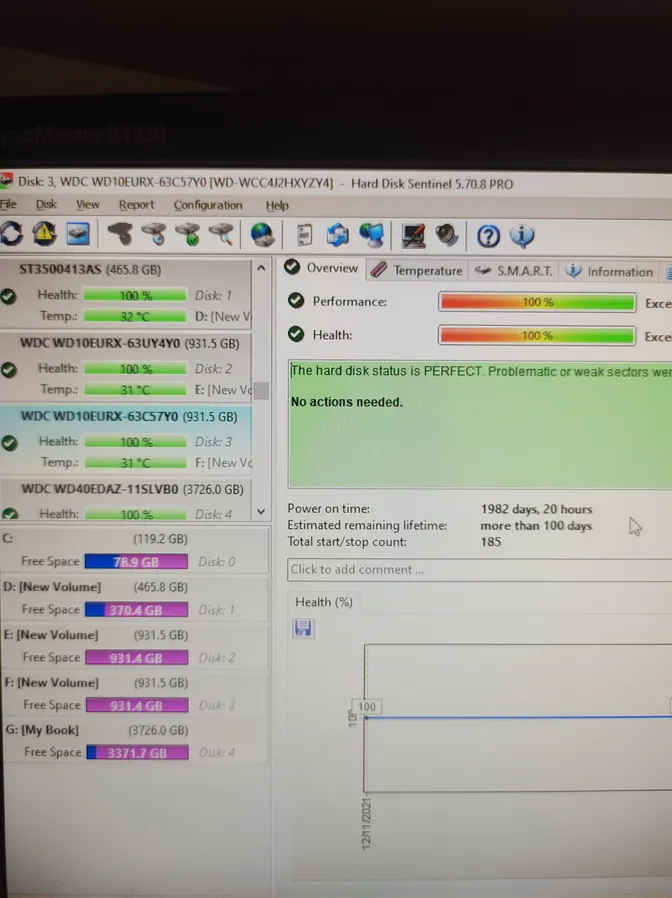Click the disk list scroll up arrow
The height and width of the screenshot is (898, 672).
point(261,267)
